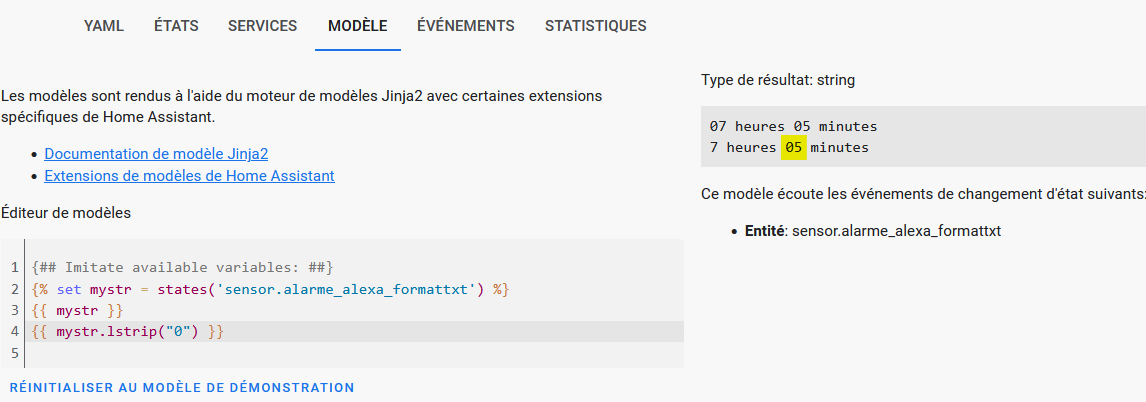This screenshot has height=402, width=1146.
Task: Click Réinitialiser au modèle de démonstration button
Action: [182, 387]
